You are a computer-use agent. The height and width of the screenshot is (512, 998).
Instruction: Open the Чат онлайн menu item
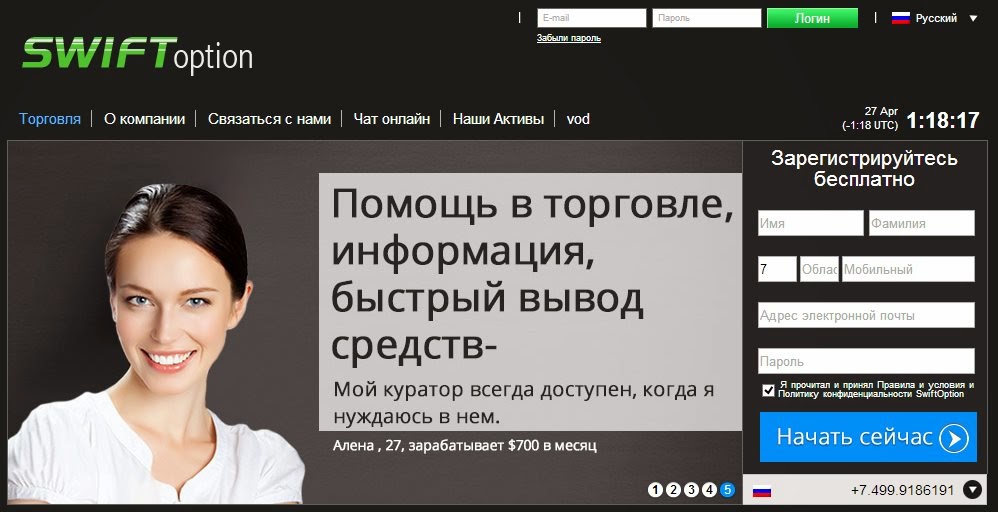tap(391, 119)
